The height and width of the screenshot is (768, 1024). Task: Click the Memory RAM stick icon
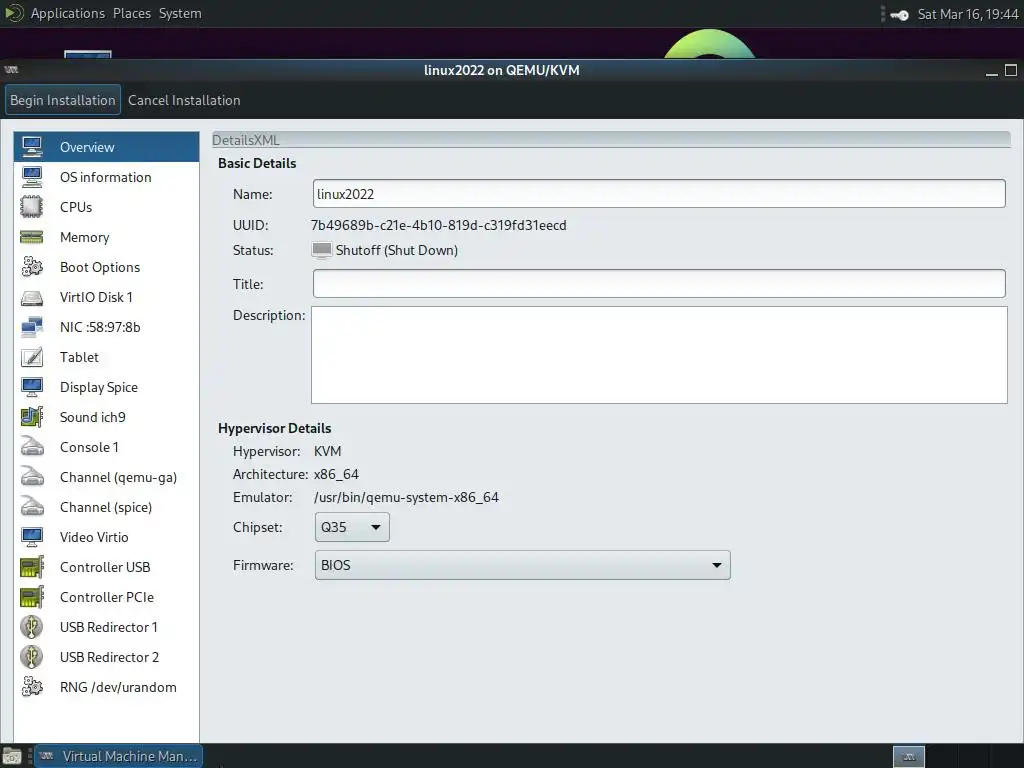click(x=32, y=237)
